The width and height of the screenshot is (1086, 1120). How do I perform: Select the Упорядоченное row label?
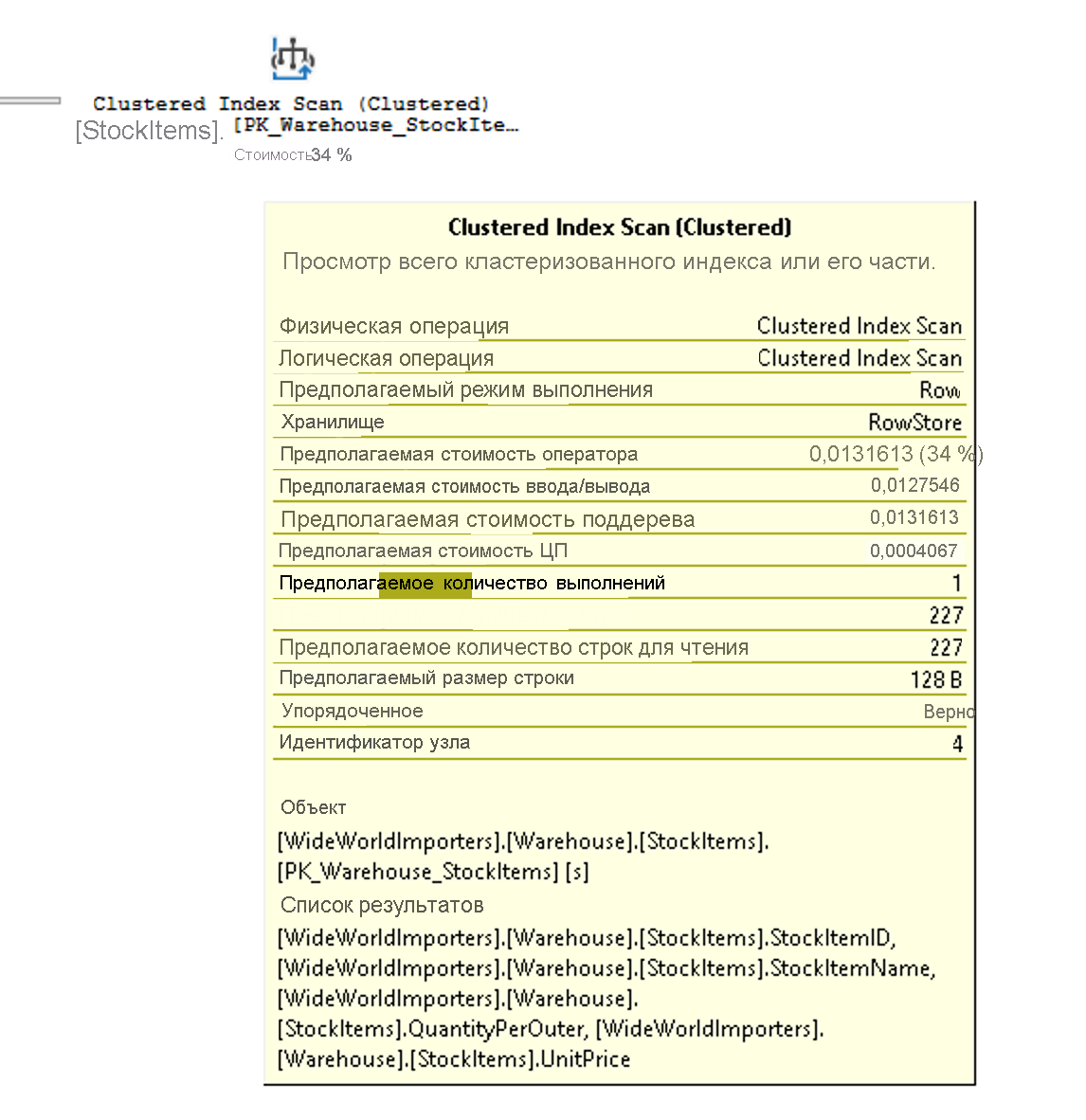click(x=353, y=711)
